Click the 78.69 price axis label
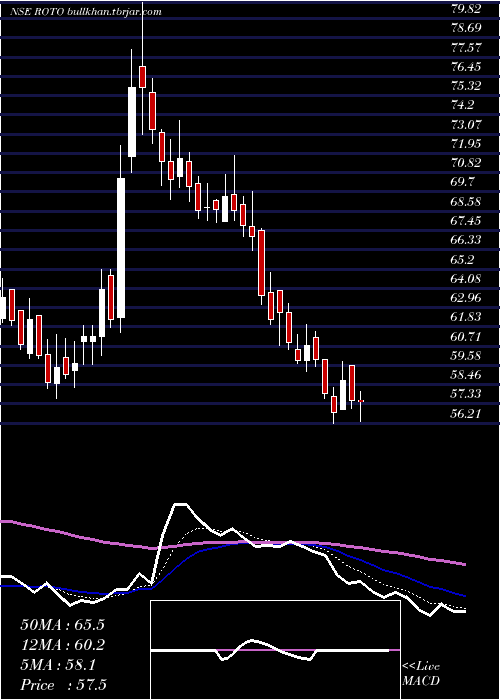 click(x=467, y=28)
